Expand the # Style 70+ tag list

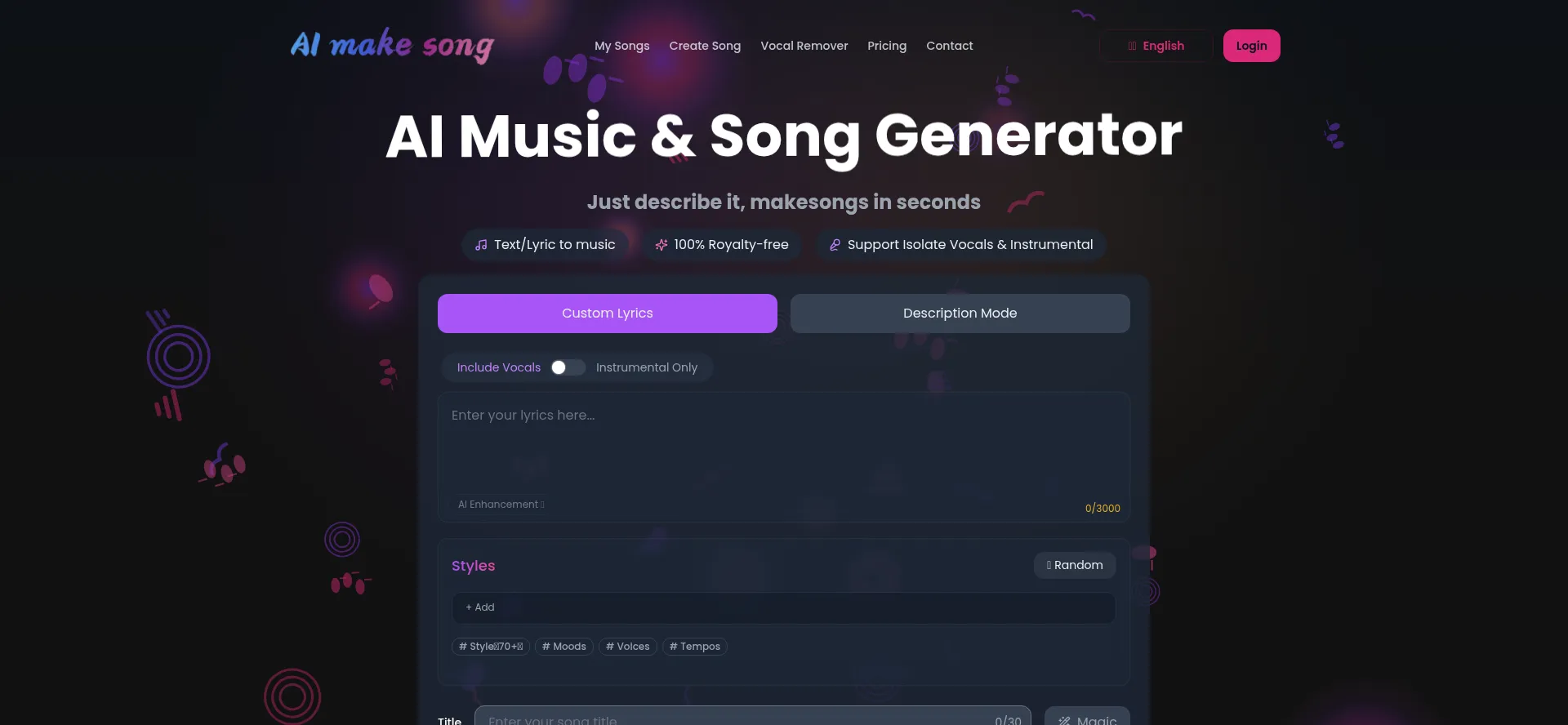click(491, 647)
